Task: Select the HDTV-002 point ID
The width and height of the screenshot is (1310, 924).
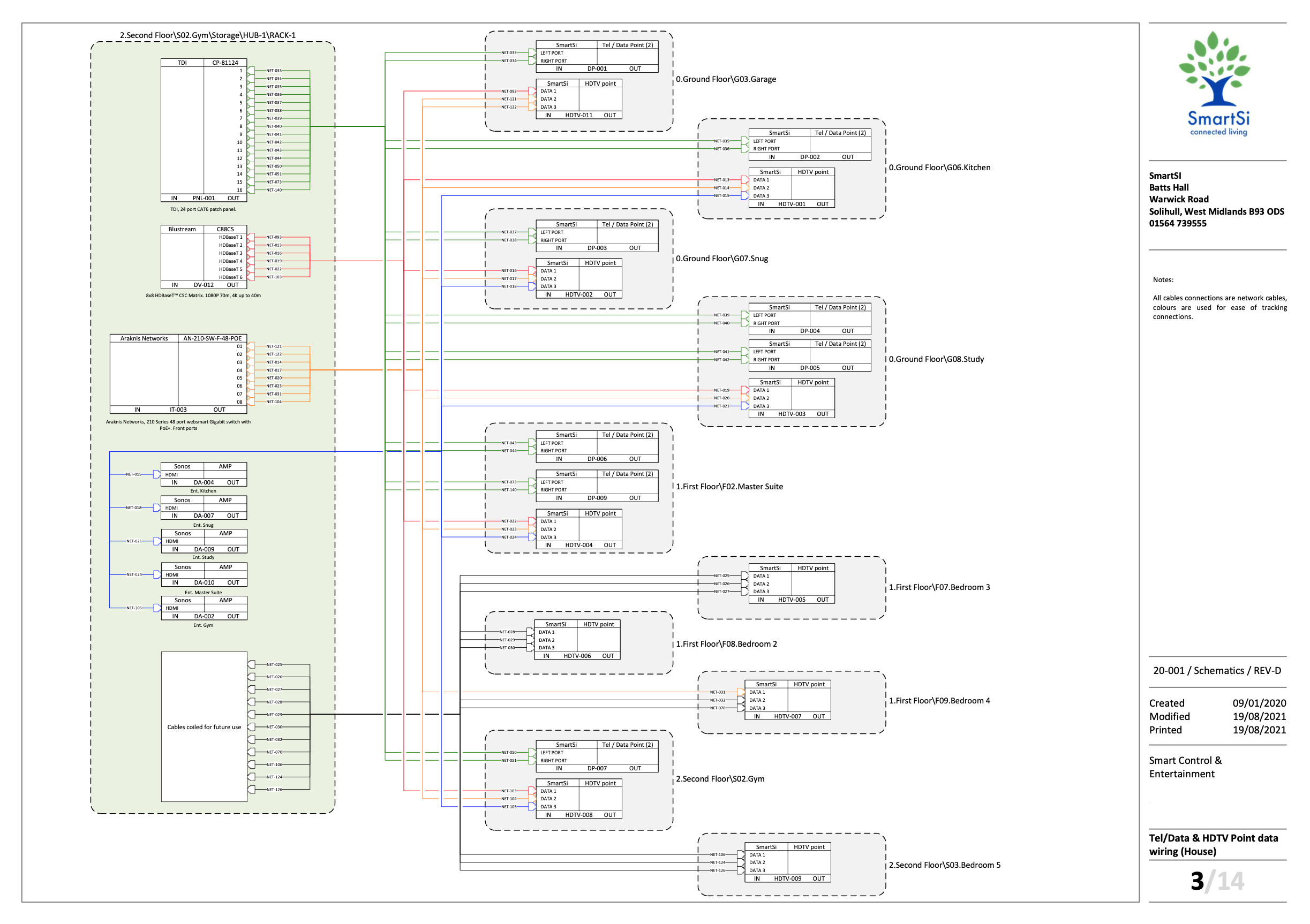Action: pos(578,295)
